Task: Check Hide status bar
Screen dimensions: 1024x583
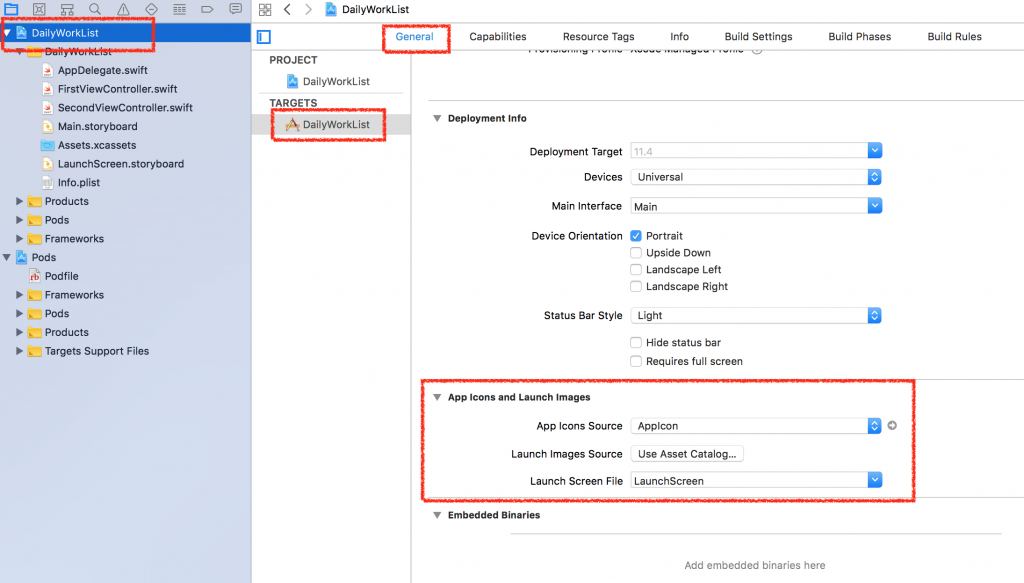Action: (x=635, y=343)
